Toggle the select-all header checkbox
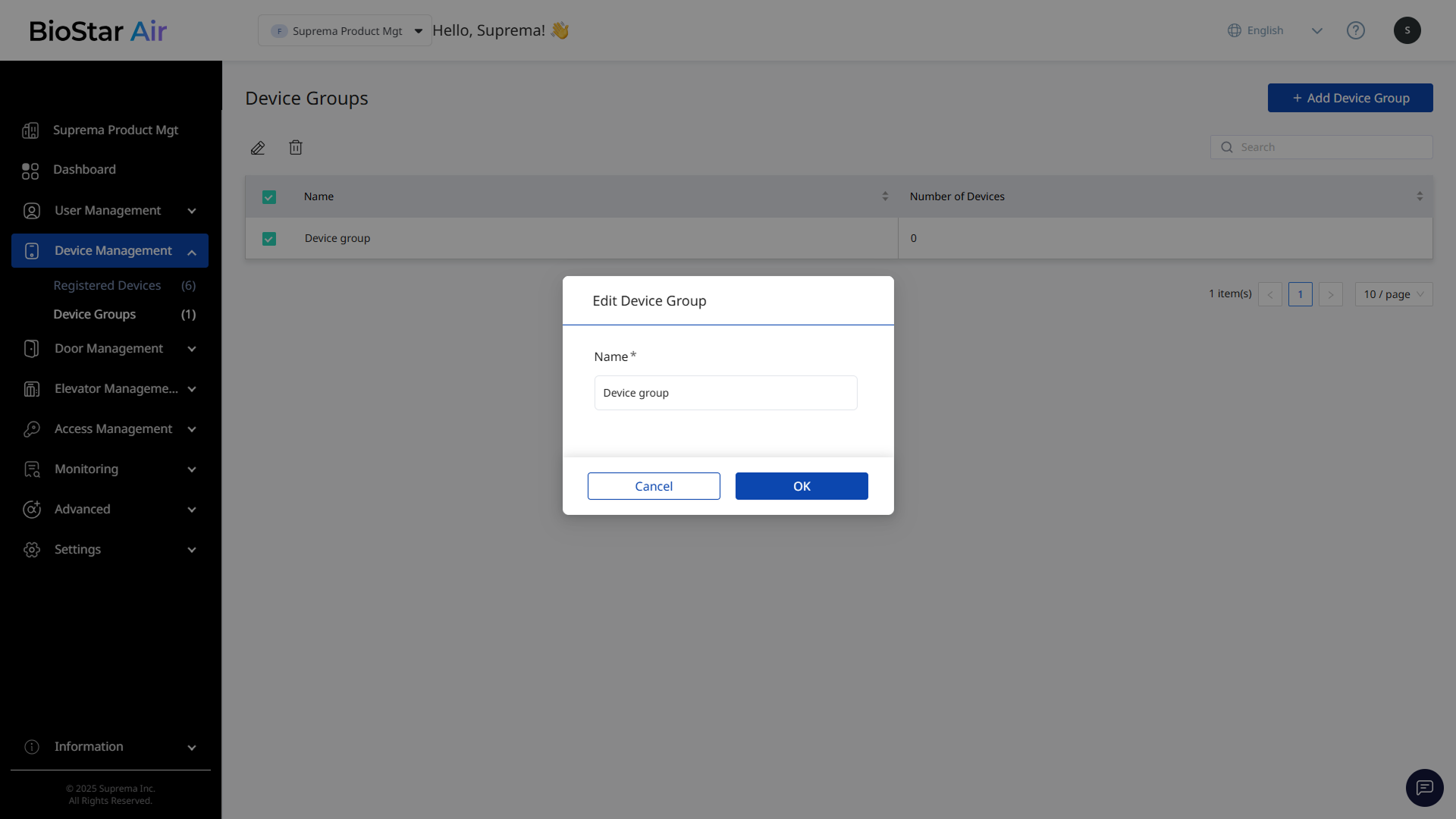The image size is (1456, 819). (x=268, y=197)
